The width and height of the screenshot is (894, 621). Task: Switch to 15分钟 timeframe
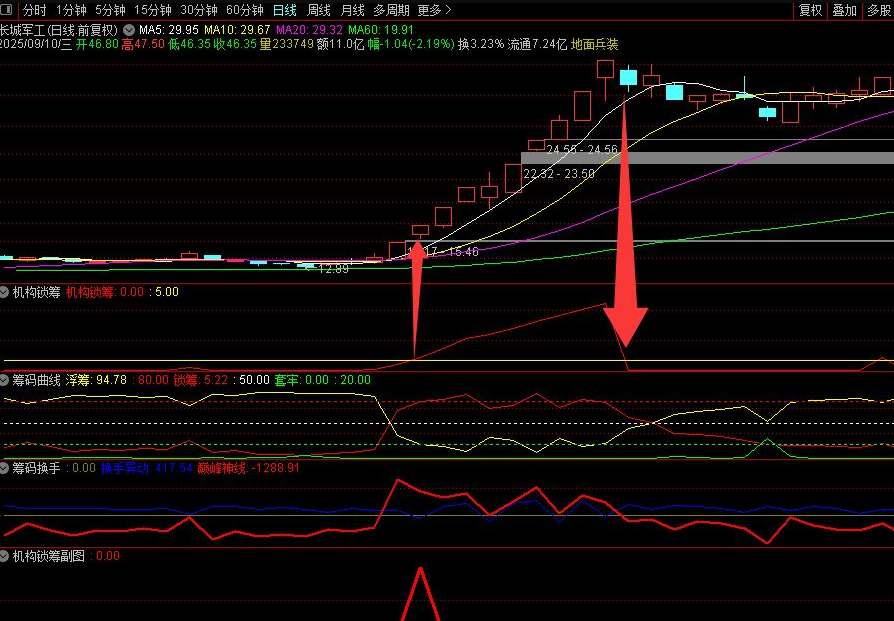(x=153, y=10)
